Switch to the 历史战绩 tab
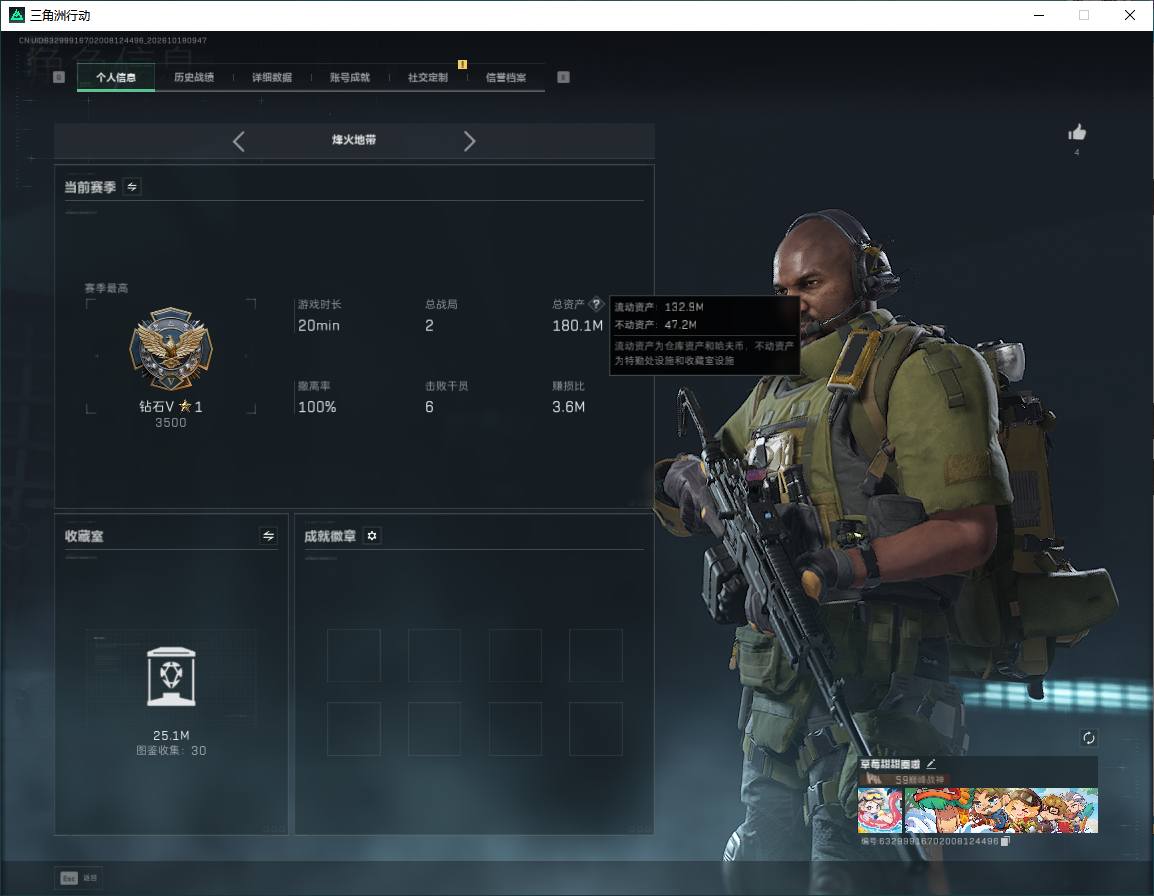 point(194,77)
